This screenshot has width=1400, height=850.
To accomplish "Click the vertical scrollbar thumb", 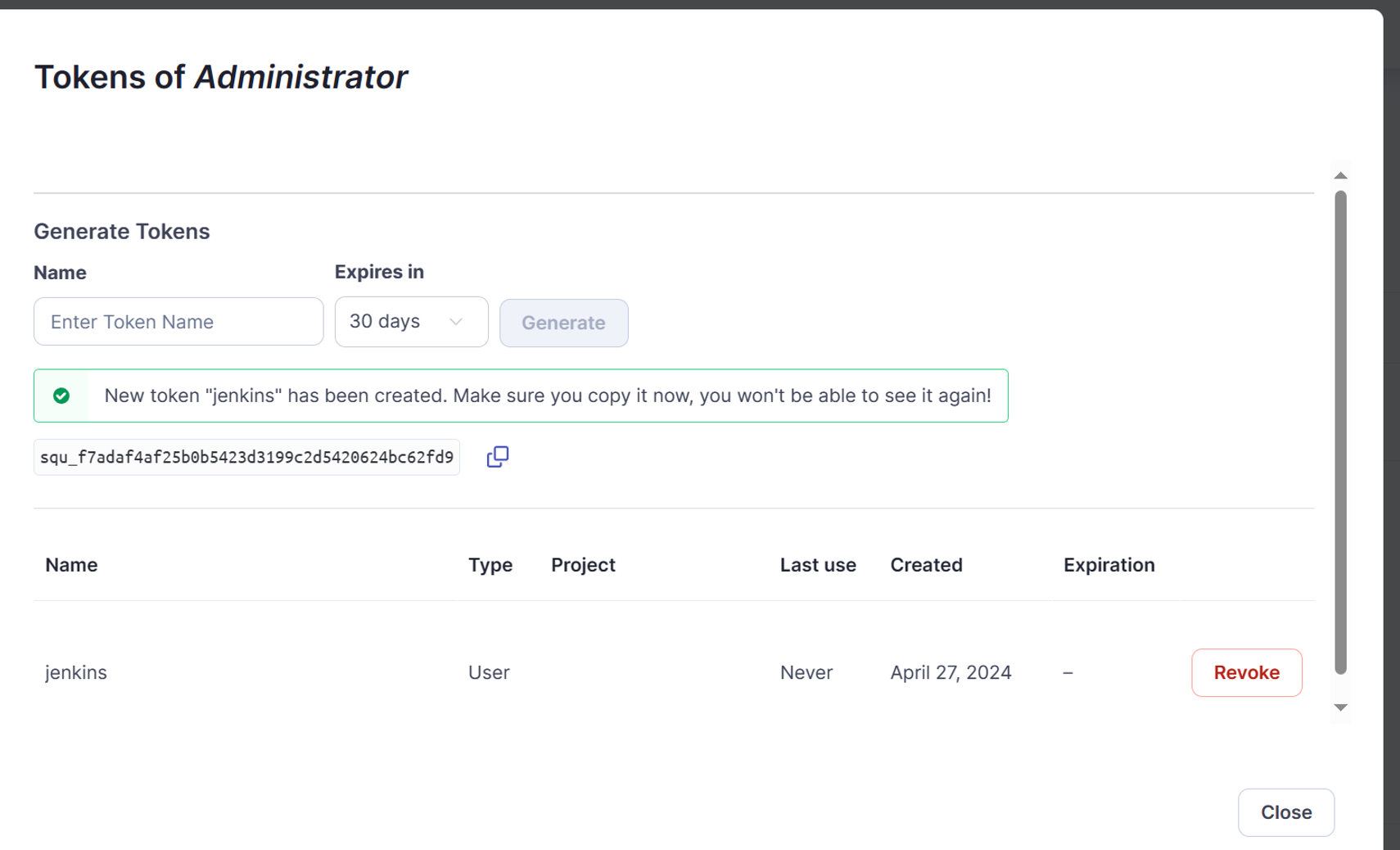I will 1340,432.
